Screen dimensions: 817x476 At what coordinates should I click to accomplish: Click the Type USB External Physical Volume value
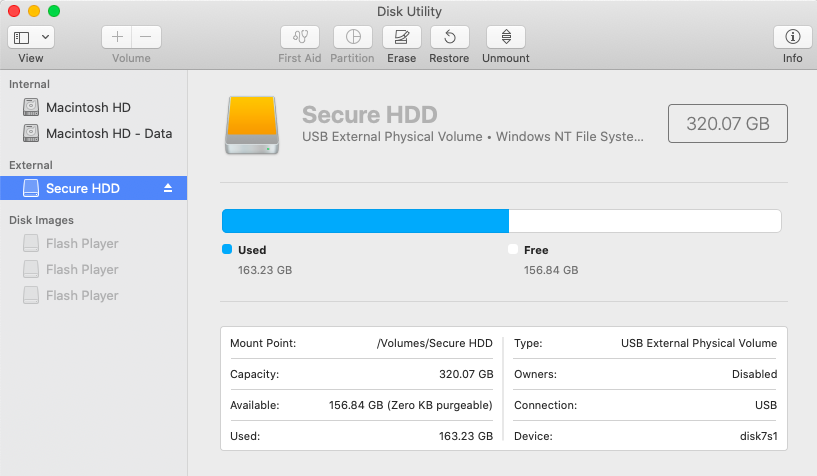pos(699,343)
